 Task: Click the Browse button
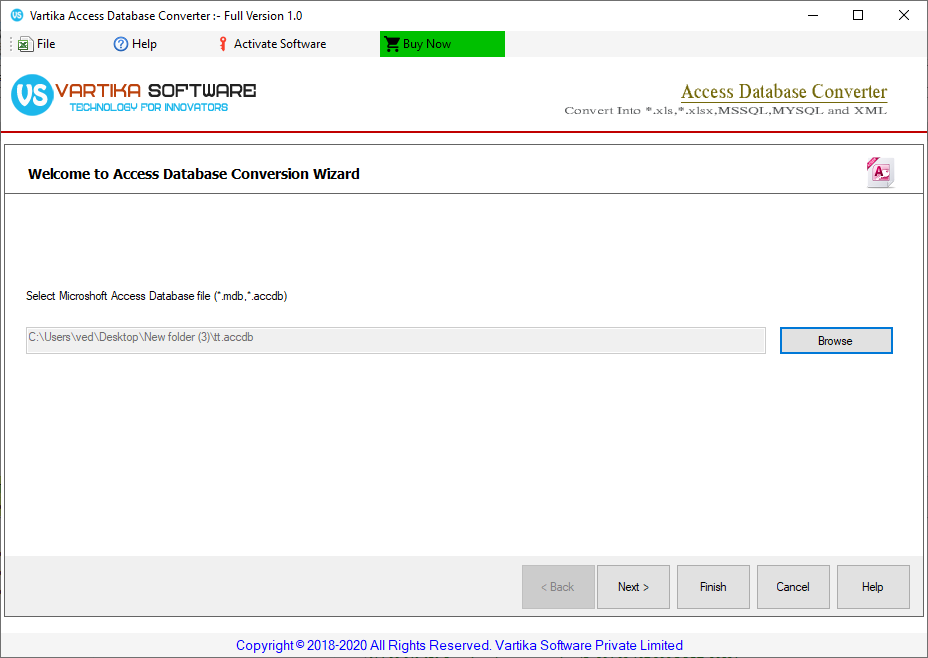[836, 340]
